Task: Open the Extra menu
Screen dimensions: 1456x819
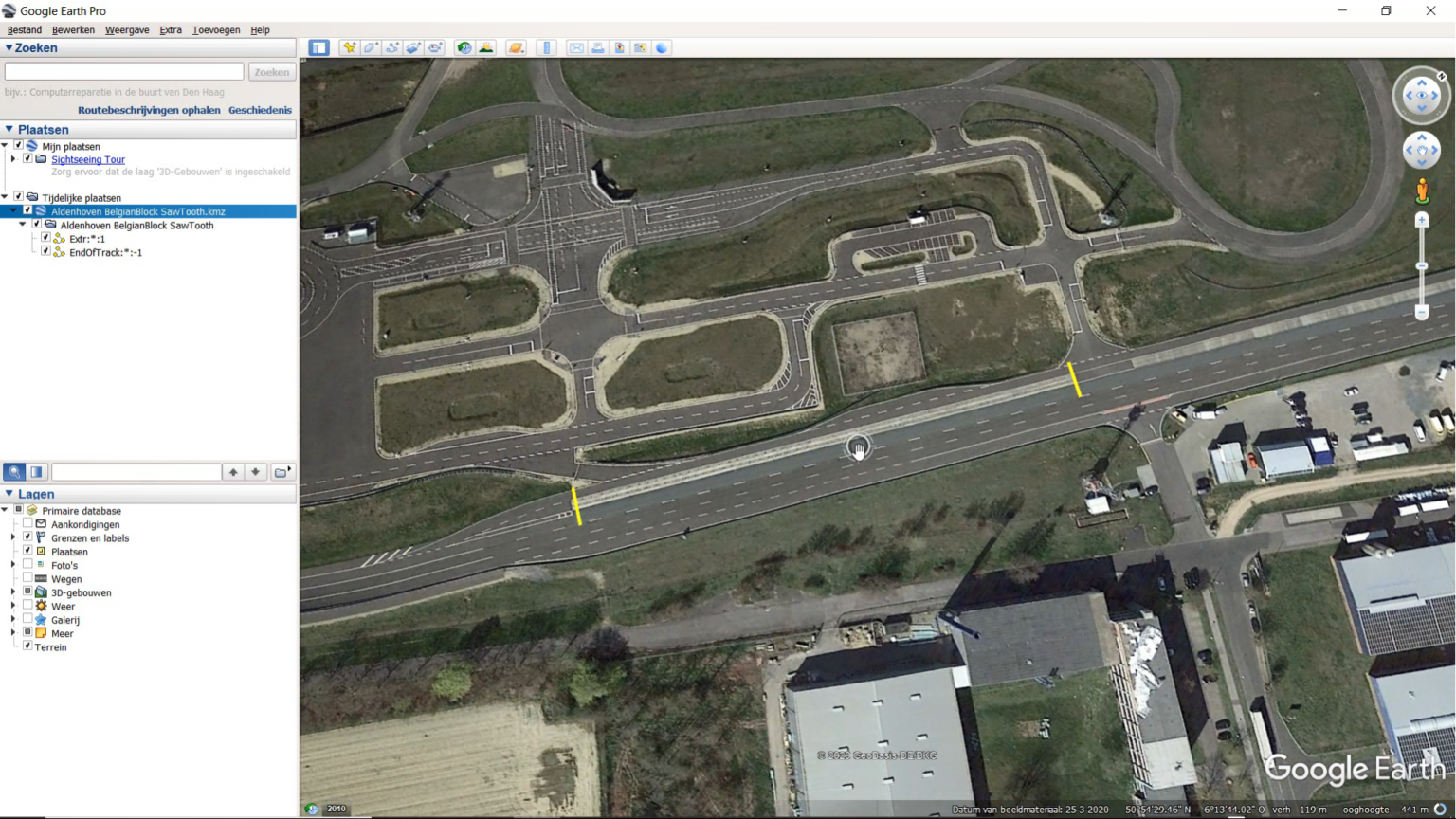Action: 170,29
